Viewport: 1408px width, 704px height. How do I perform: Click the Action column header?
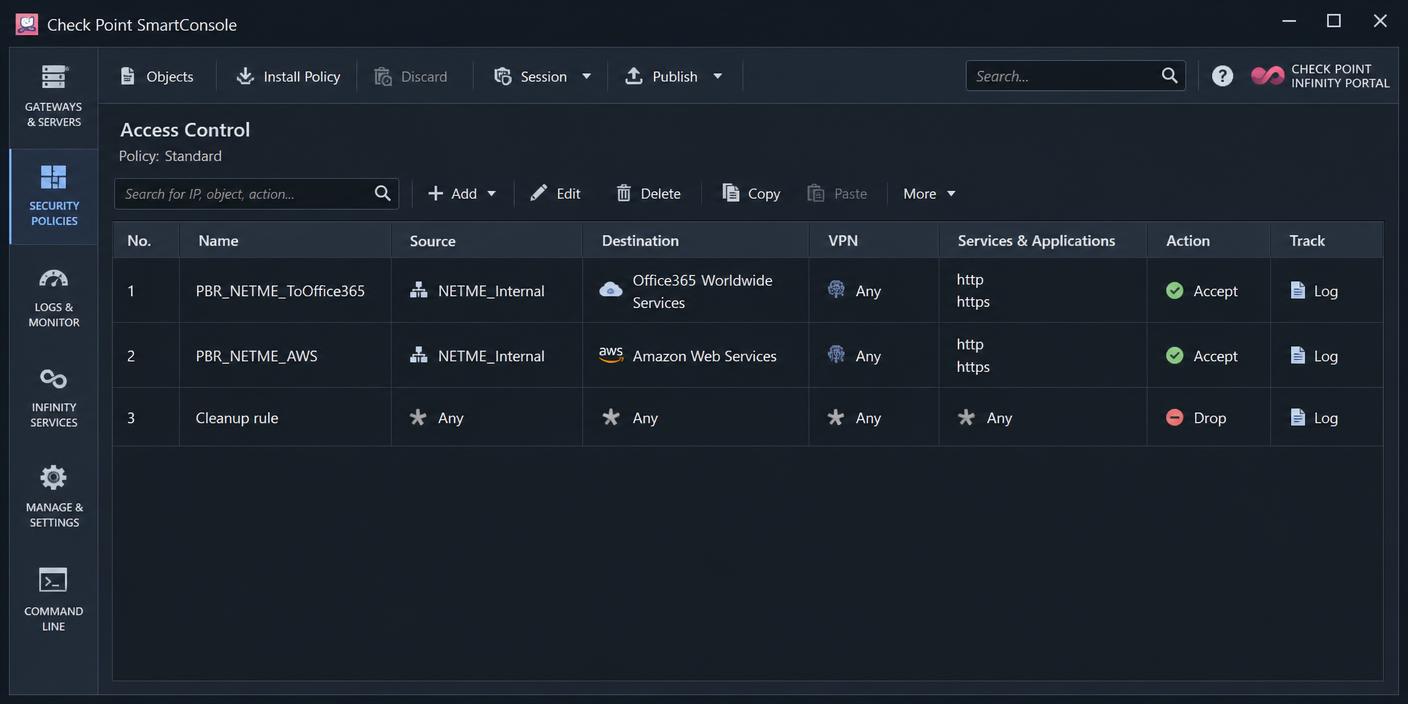[x=1209, y=240]
